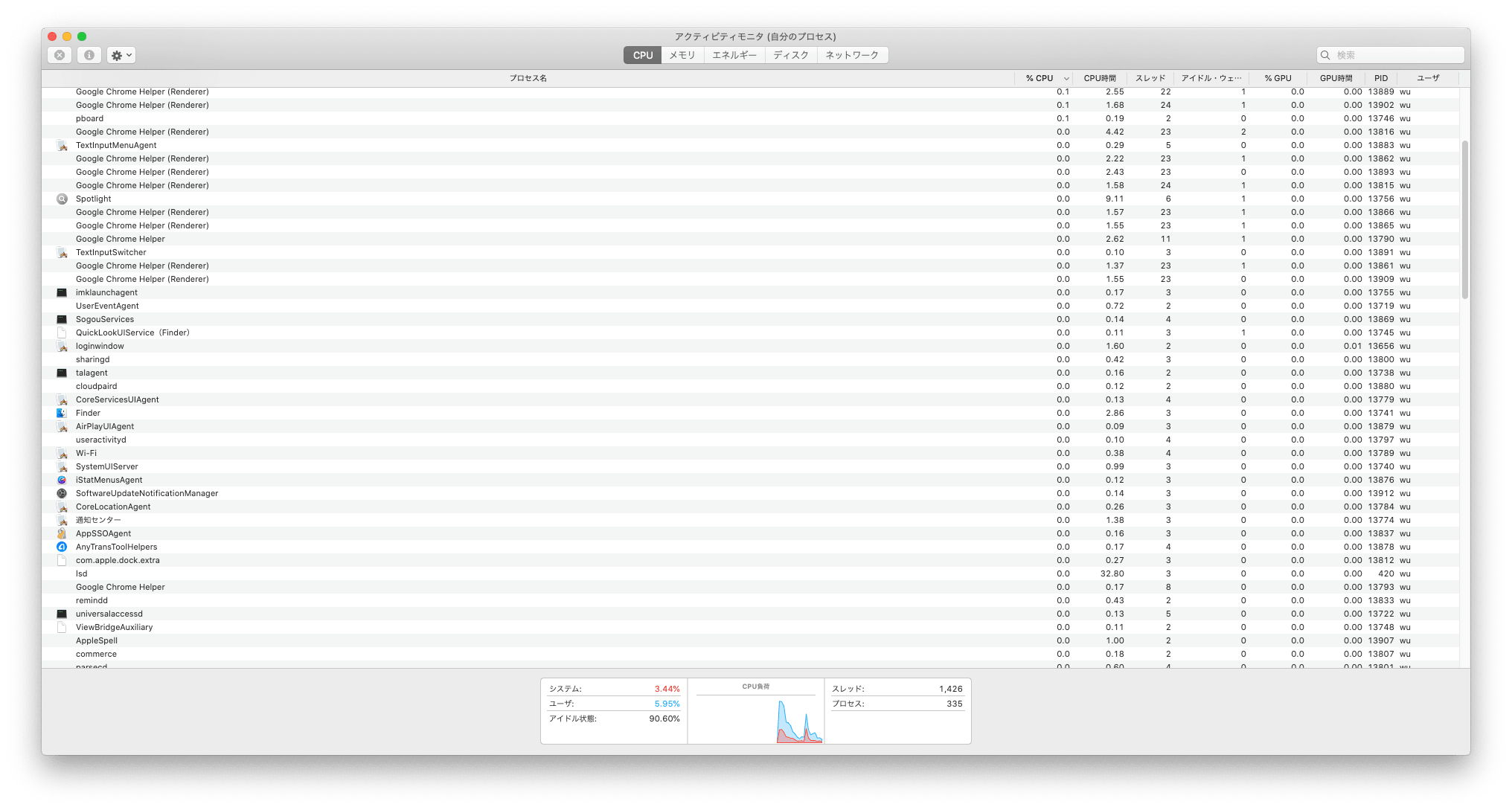Click the 通知センター icon
This screenshot has height=810, width=1512.
pos(62,520)
